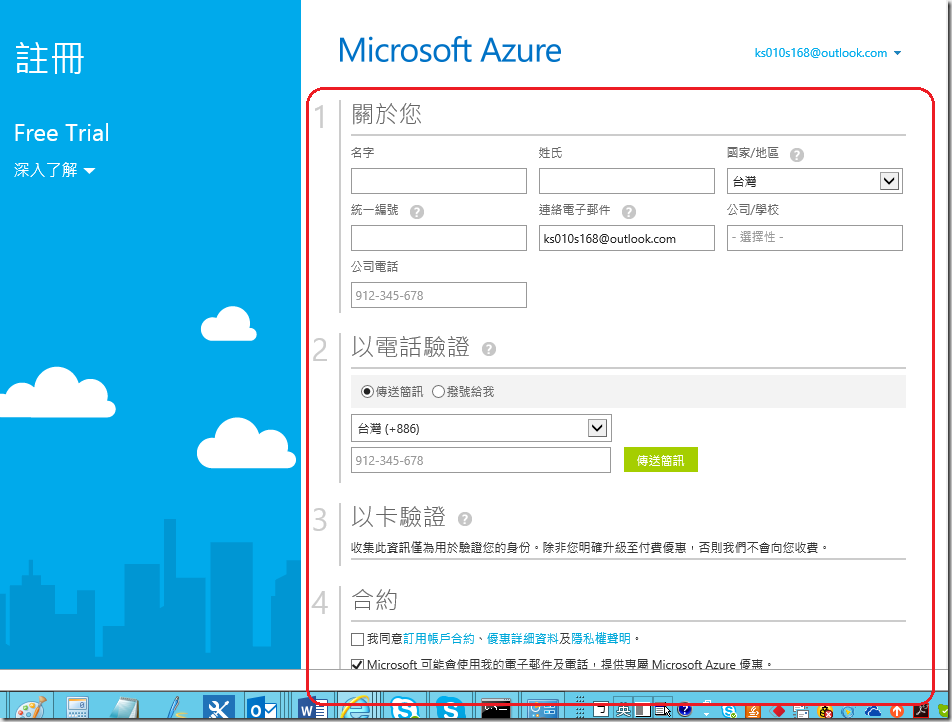Uncheck the Microsoft Azure offers email checkbox
The height and width of the screenshot is (722, 952).
click(x=358, y=664)
